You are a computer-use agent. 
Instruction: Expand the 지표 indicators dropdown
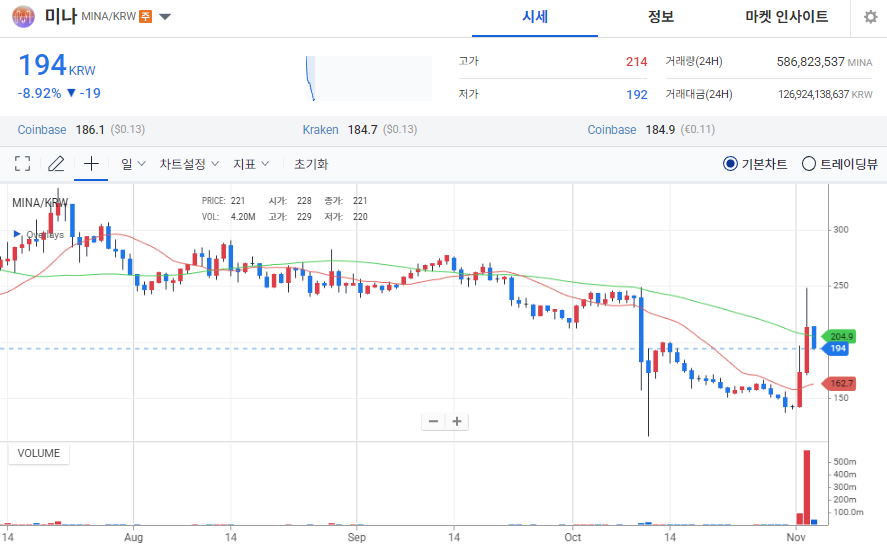(251, 164)
